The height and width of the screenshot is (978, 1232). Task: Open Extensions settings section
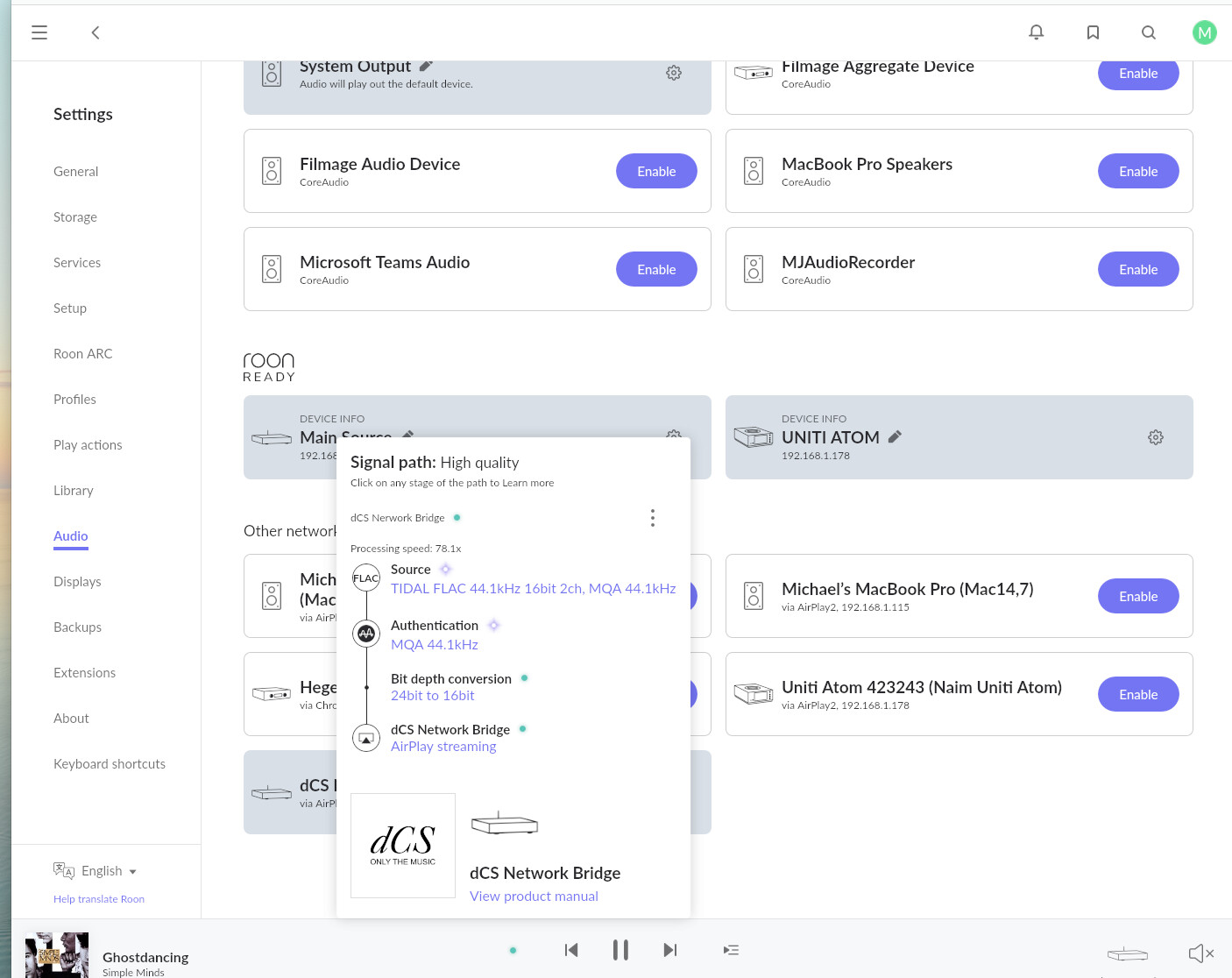point(85,673)
